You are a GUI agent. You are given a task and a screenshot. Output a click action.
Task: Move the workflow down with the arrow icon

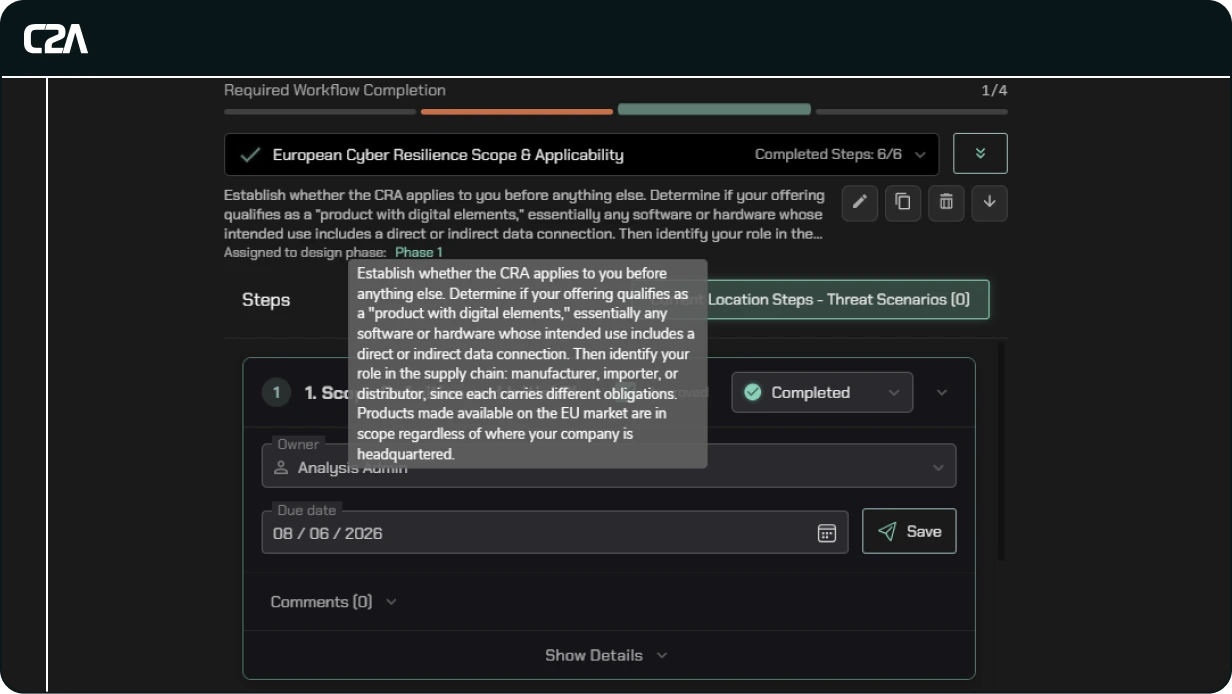[989, 203]
